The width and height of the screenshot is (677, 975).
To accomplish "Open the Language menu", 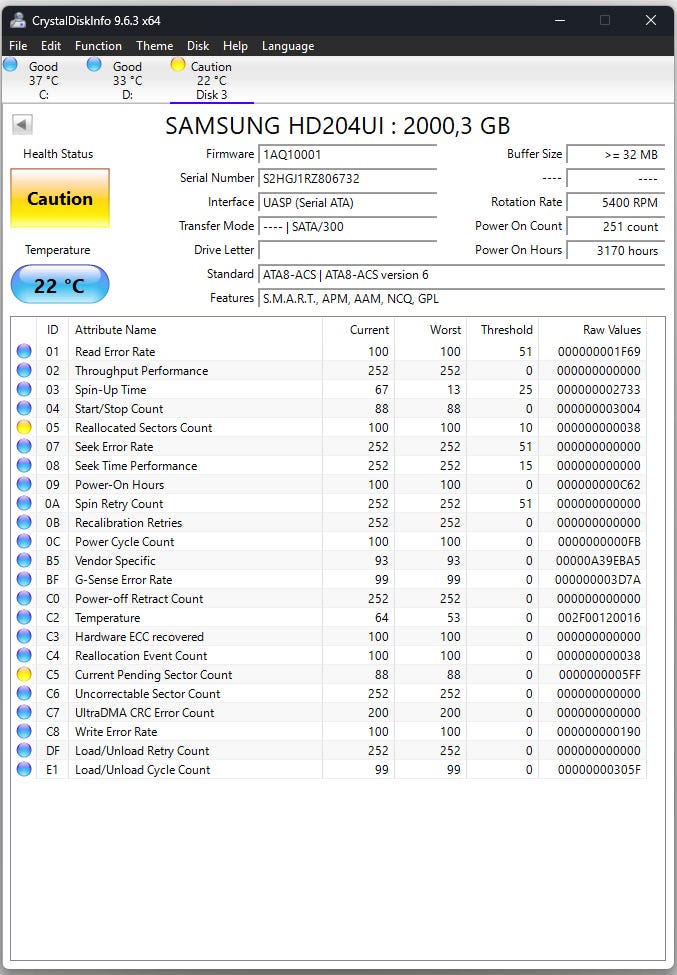I will [x=288, y=46].
